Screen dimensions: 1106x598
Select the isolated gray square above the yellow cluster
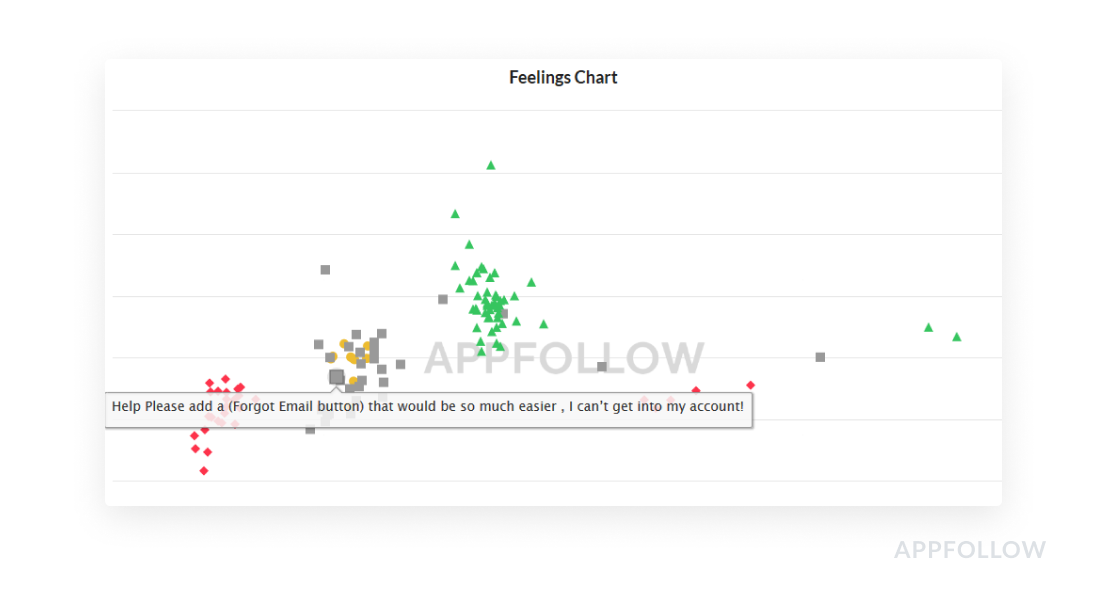tap(325, 270)
